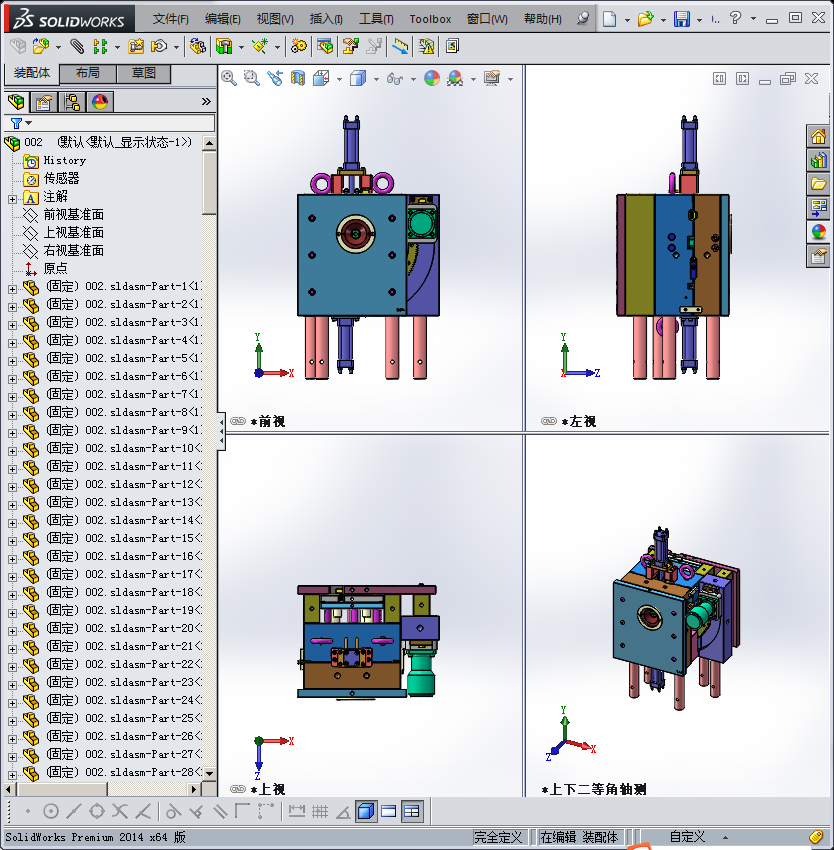The height and width of the screenshot is (850, 834).
Task: Click the Zoom to Area icon
Action: point(252,79)
